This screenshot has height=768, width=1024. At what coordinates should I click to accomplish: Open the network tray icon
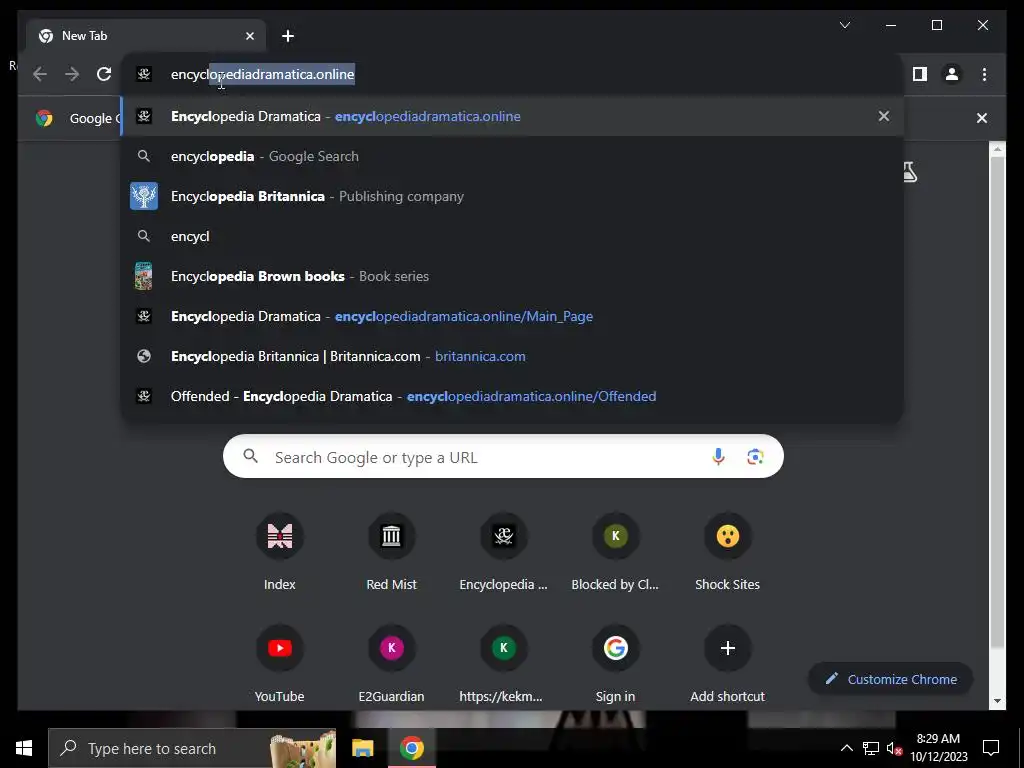coord(871,748)
